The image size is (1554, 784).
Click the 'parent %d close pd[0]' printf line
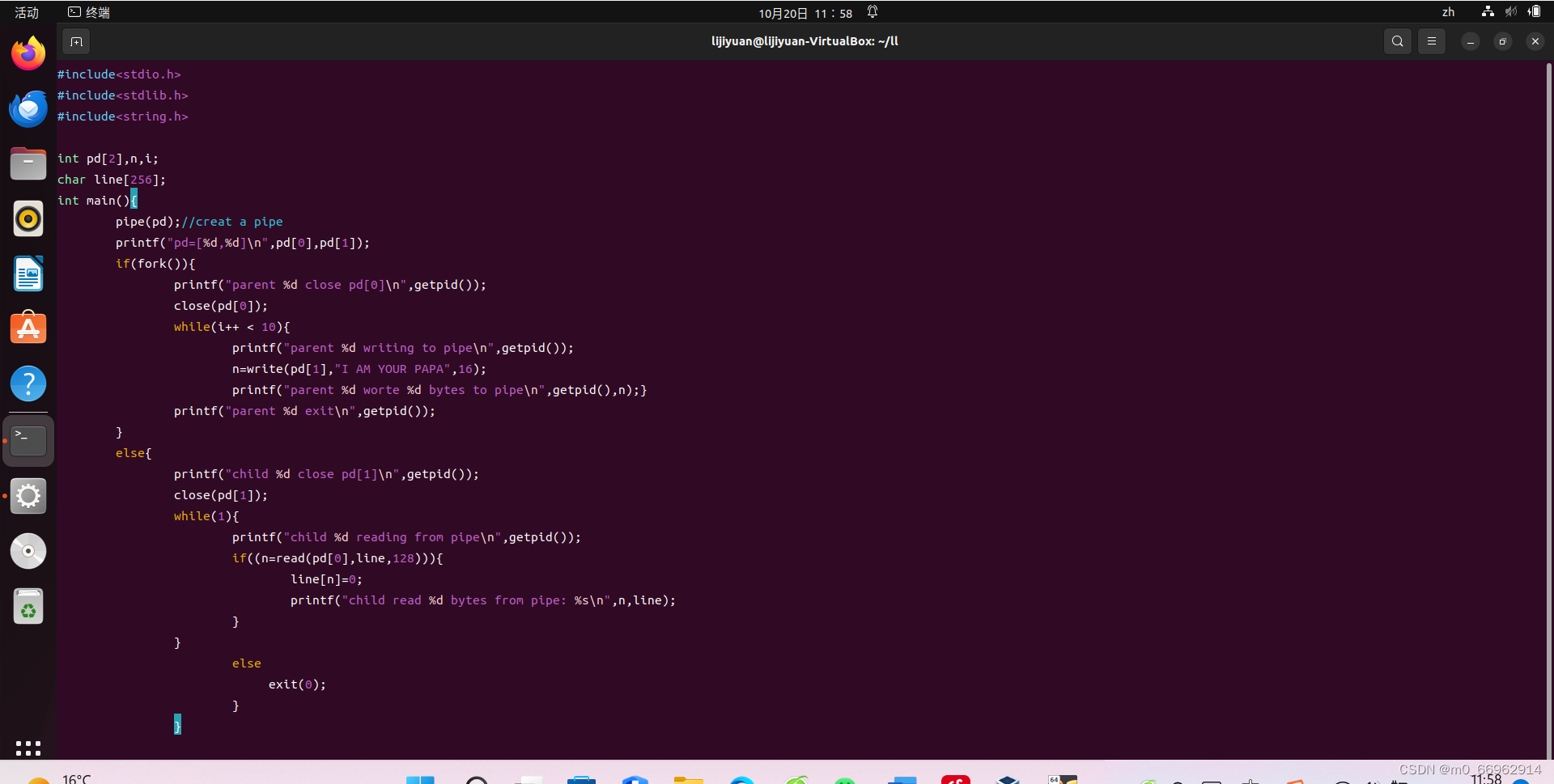(x=329, y=285)
